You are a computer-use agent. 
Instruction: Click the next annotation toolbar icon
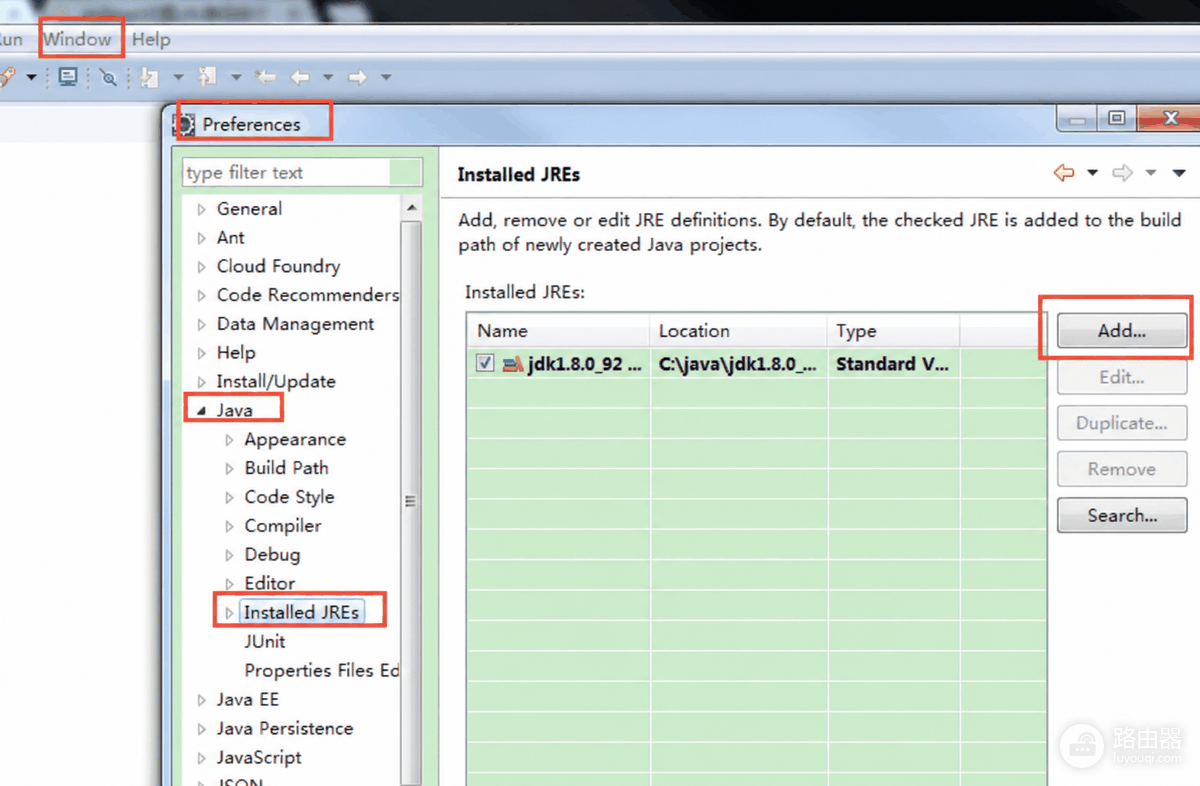pos(150,77)
